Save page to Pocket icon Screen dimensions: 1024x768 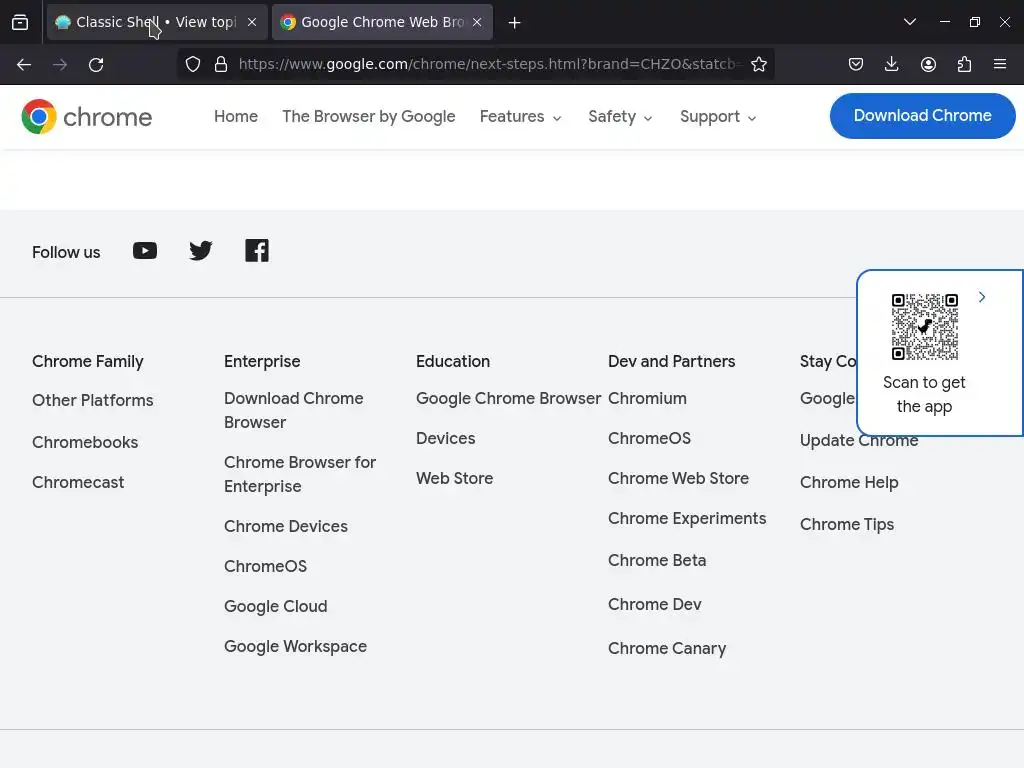tap(856, 65)
